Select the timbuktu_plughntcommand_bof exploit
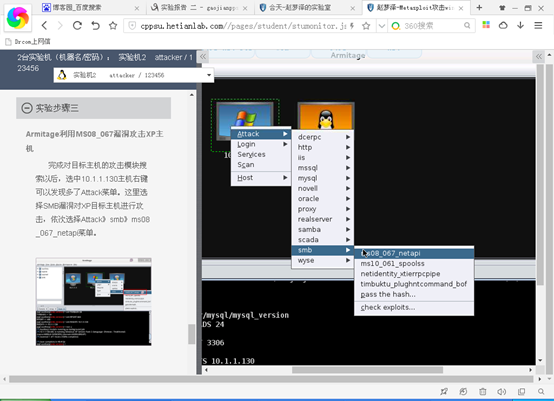Viewport: 554px width, 401px height. coord(414,284)
